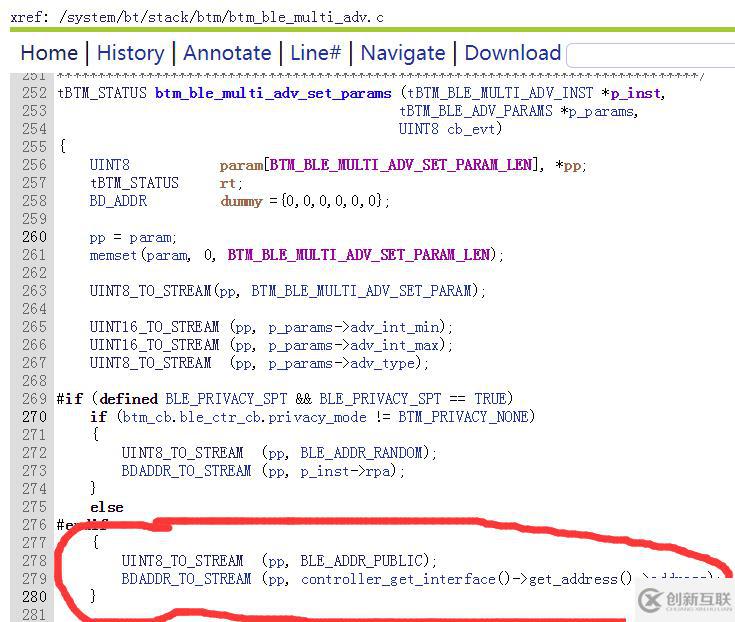The height and width of the screenshot is (622, 735).
Task: Open privacy_mode member reference
Action: point(317,417)
